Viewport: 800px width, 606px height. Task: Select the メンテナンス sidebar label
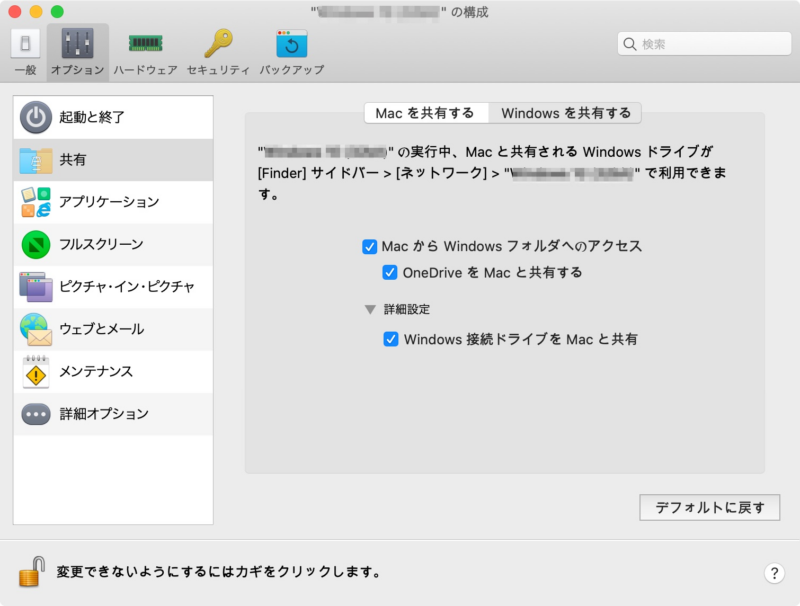(96, 371)
